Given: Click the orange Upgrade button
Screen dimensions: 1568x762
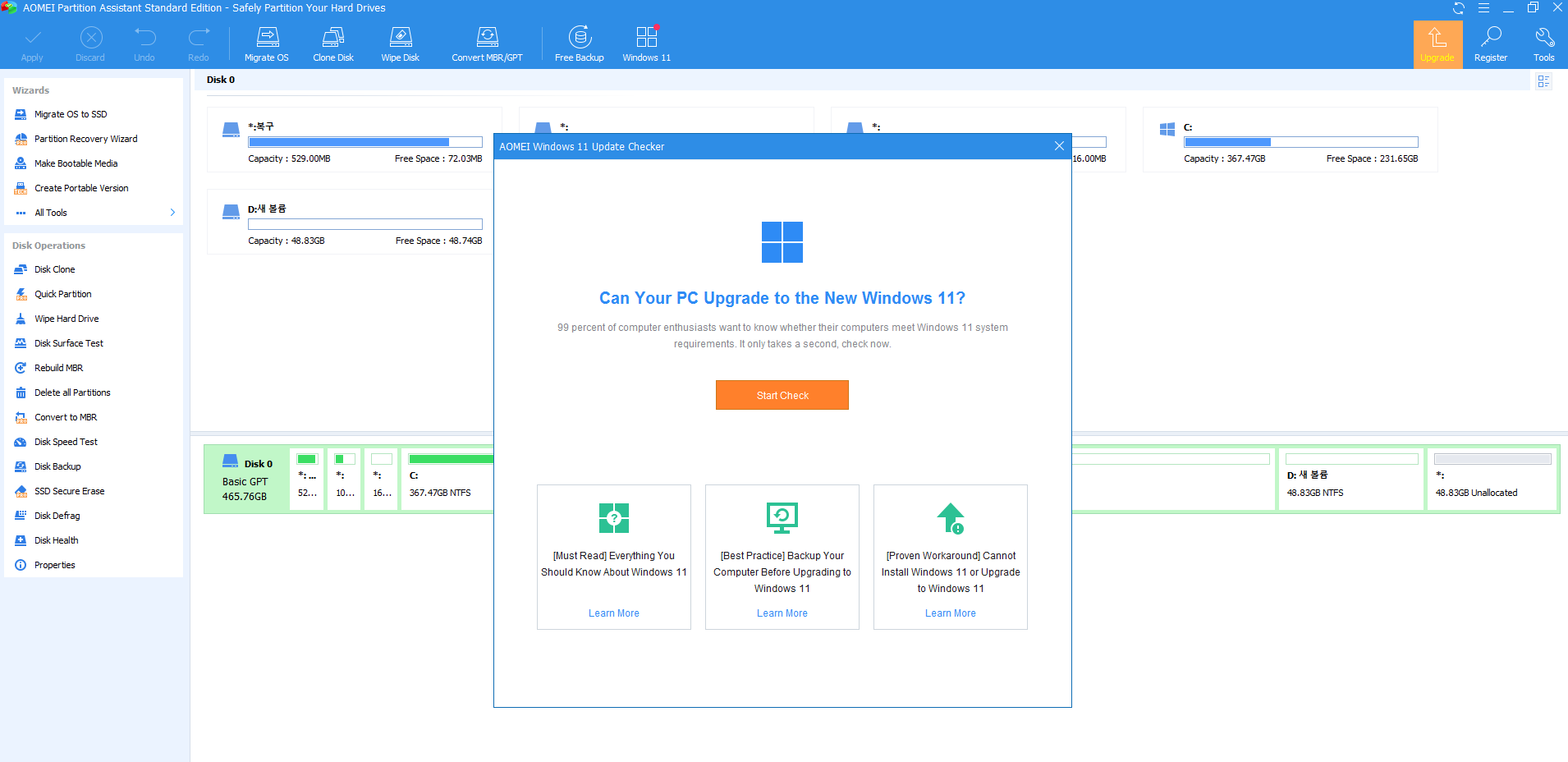Looking at the screenshot, I should point(1437,44).
